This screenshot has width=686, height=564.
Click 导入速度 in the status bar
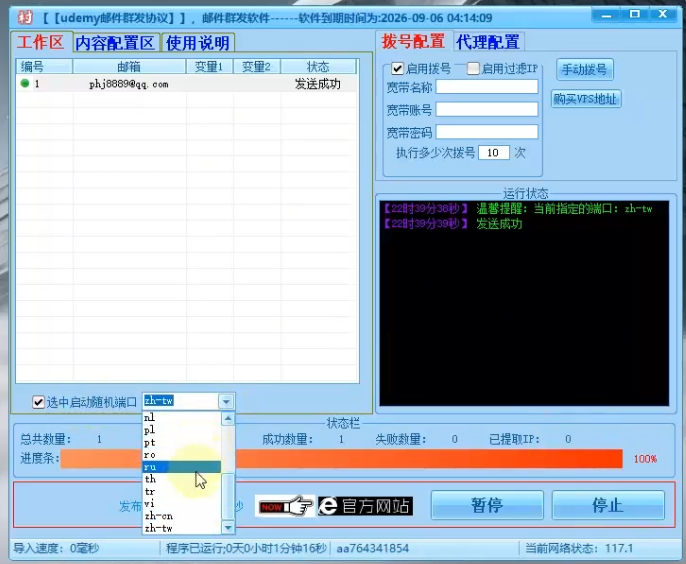tap(56, 548)
